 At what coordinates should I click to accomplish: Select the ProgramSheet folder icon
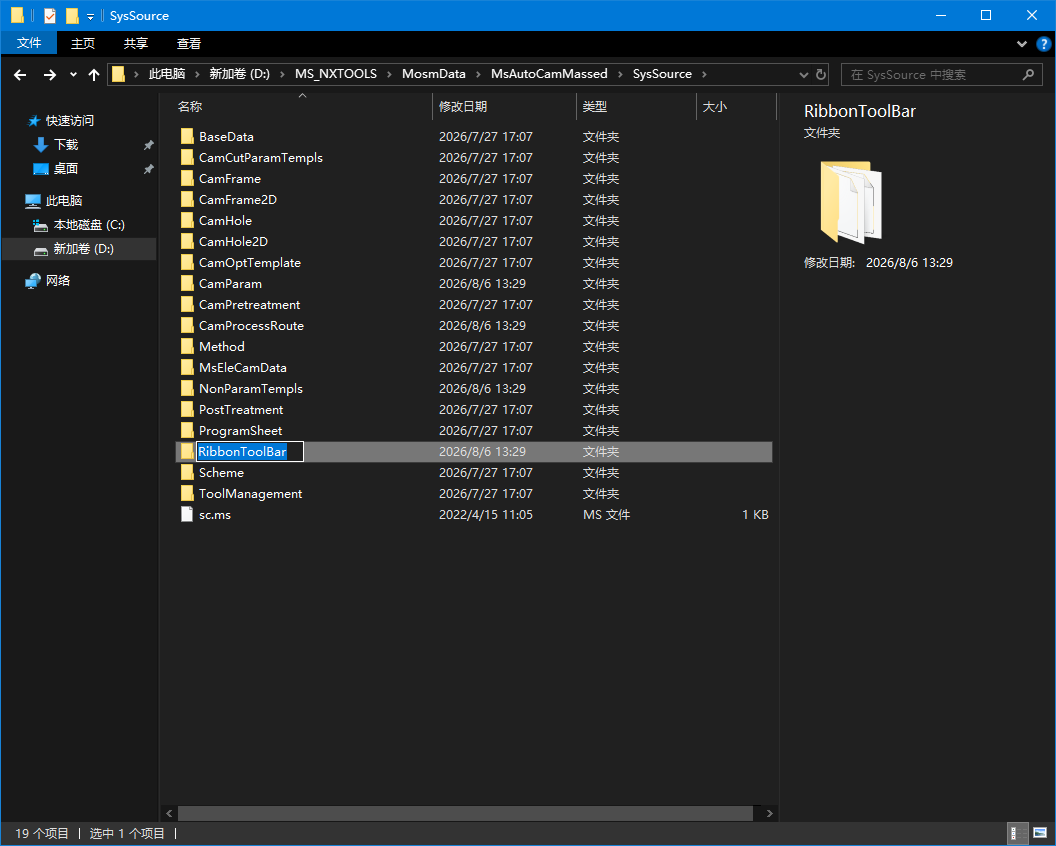(187, 430)
